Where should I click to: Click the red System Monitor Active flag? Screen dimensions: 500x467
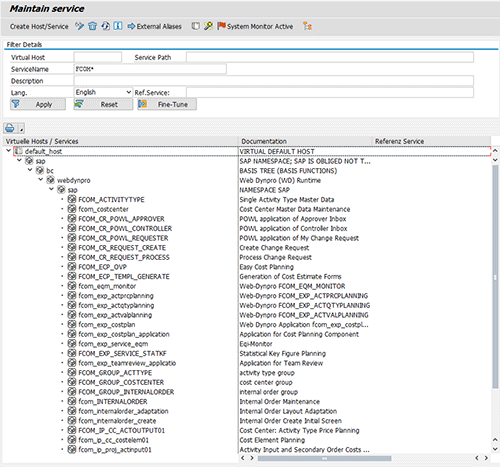pos(222,26)
